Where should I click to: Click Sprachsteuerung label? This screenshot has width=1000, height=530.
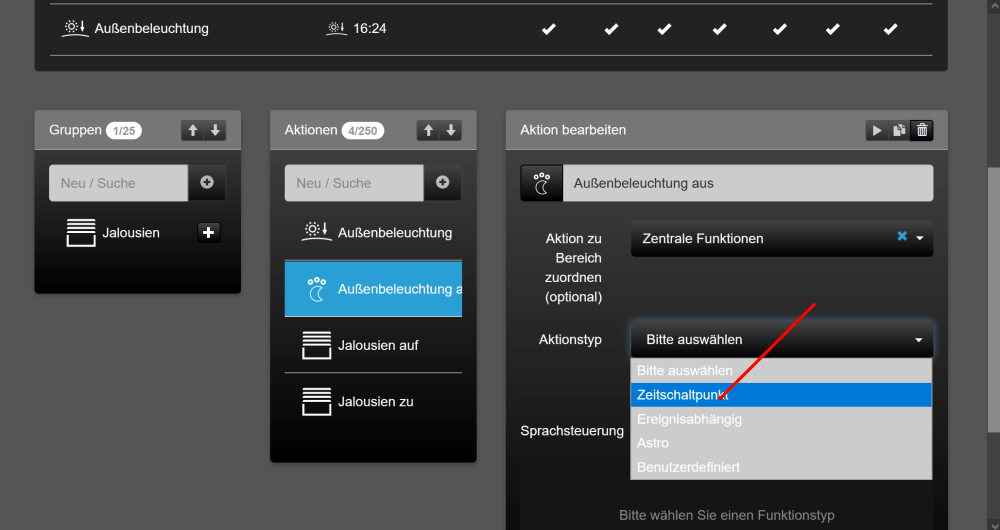(x=572, y=431)
